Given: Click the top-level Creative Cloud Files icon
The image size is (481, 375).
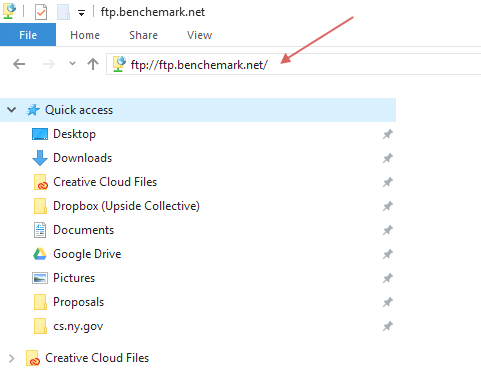Looking at the screenshot, I should (33, 358).
